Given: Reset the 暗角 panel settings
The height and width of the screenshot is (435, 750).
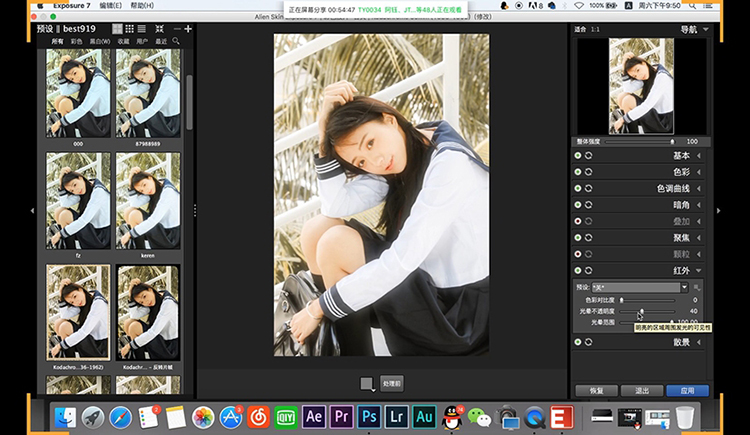Looking at the screenshot, I should coord(588,205).
